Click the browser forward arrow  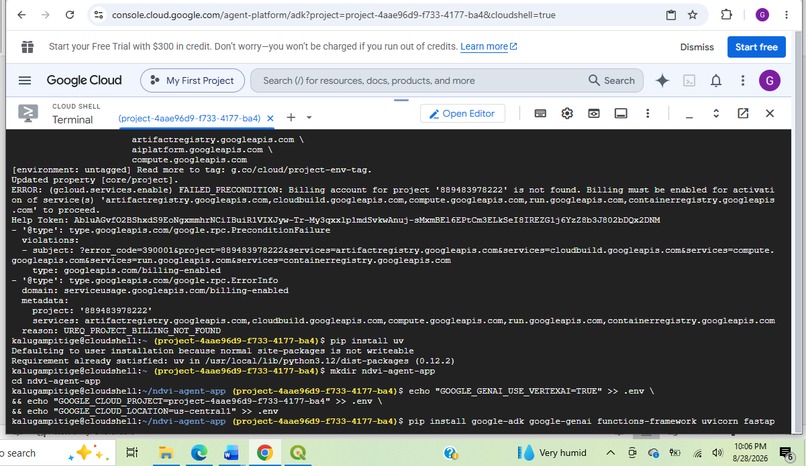[45, 15]
